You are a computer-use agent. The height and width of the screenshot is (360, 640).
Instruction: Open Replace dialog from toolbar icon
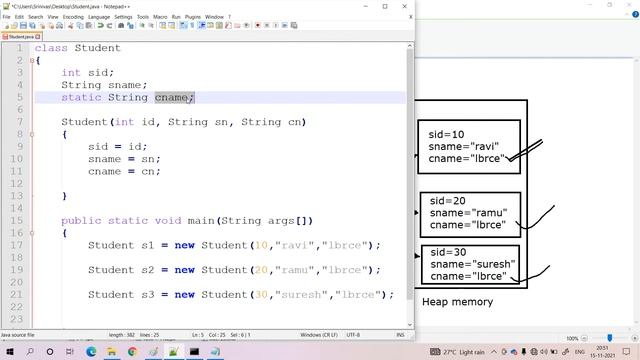[x=131, y=25]
